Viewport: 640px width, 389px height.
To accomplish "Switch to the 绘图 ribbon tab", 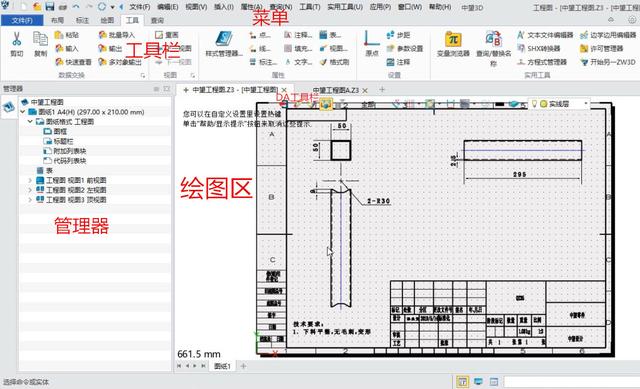I will [x=107, y=20].
